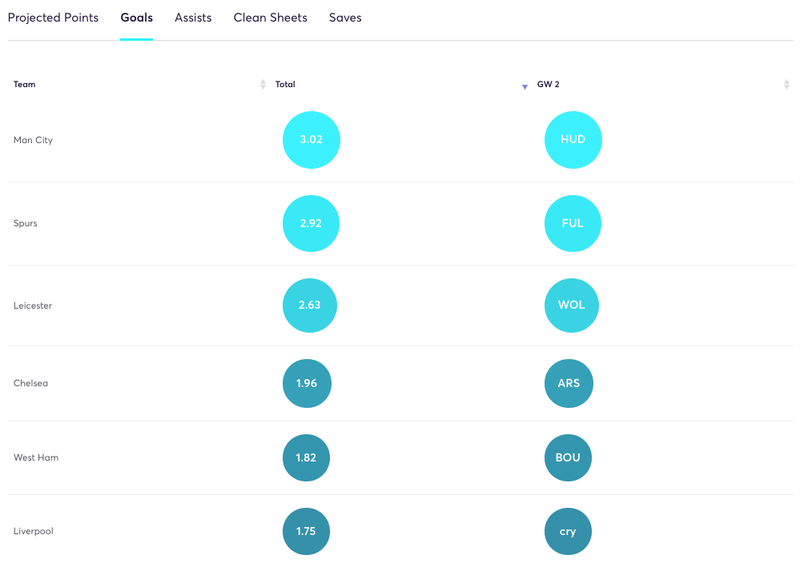Click the West Ham team row
This screenshot has width=800, height=563.
pos(401,458)
